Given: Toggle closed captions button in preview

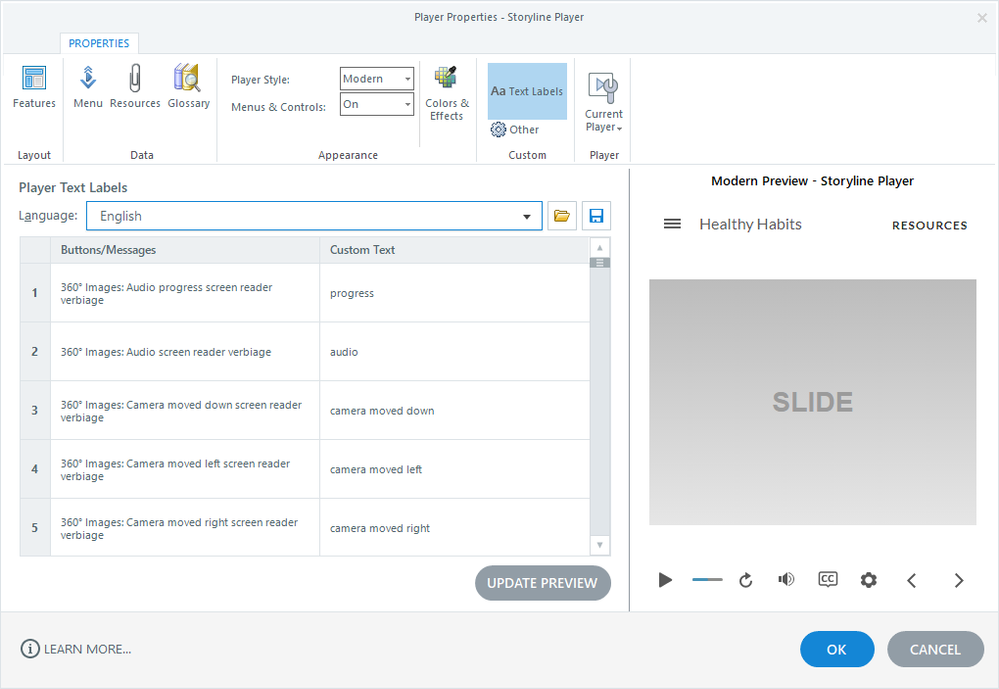Looking at the screenshot, I should (x=827, y=580).
